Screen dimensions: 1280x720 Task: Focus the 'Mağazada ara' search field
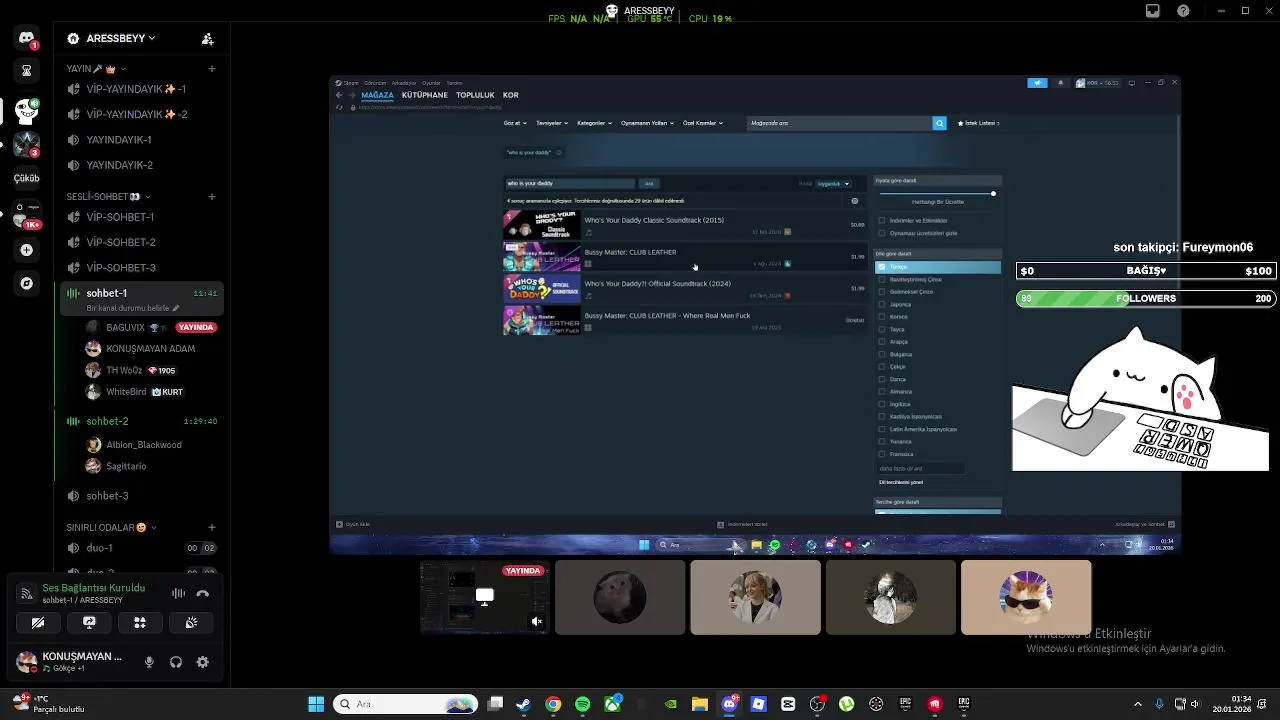coord(840,123)
